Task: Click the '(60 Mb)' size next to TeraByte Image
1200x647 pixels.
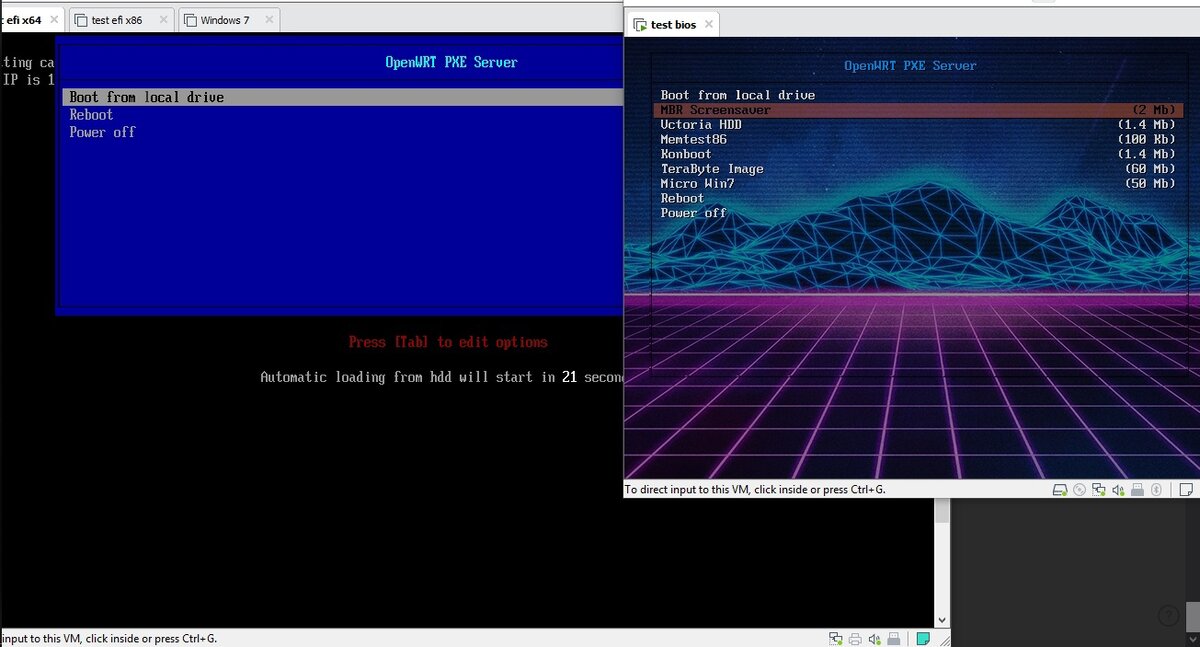Action: (1149, 169)
